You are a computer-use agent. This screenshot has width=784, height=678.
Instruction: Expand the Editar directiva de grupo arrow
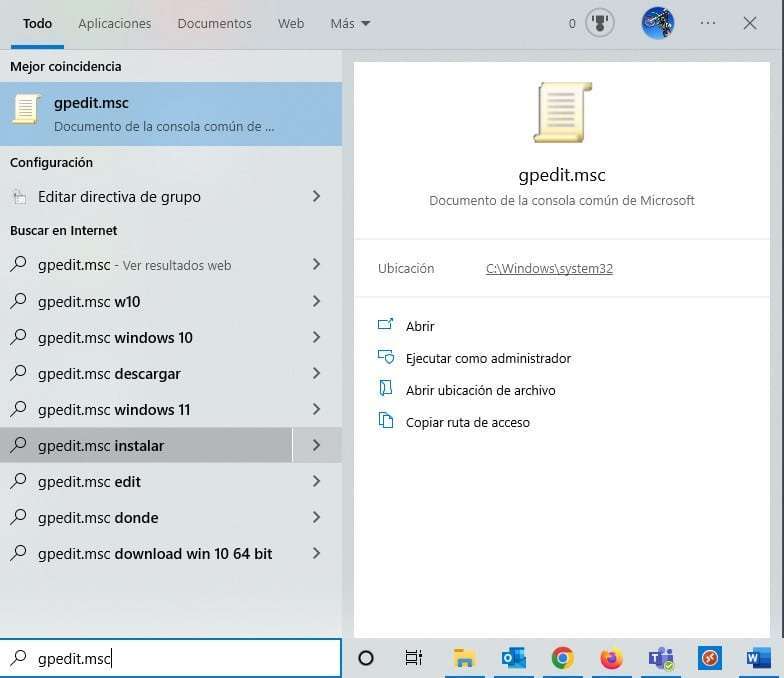pyautogui.click(x=316, y=196)
